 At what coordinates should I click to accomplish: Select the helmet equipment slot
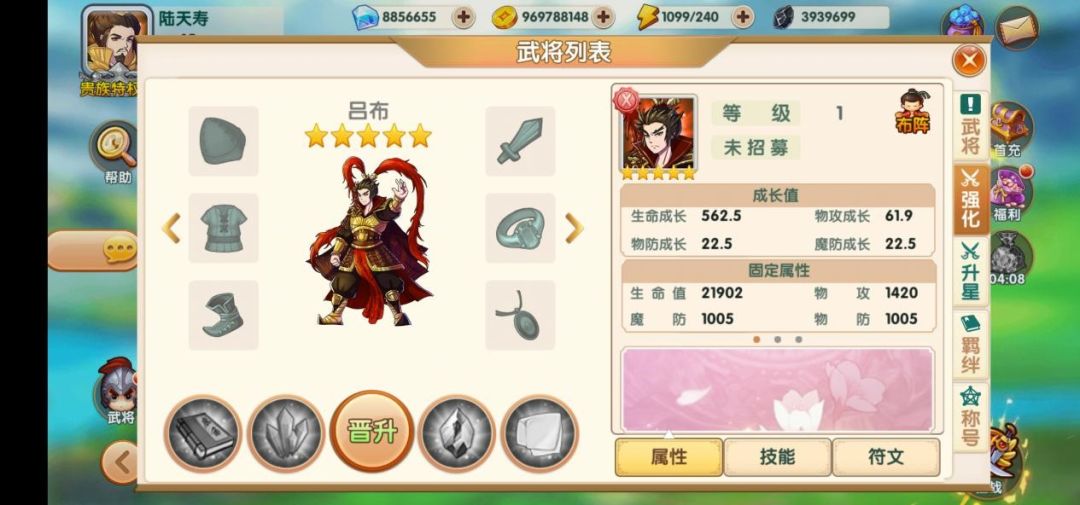(223, 141)
